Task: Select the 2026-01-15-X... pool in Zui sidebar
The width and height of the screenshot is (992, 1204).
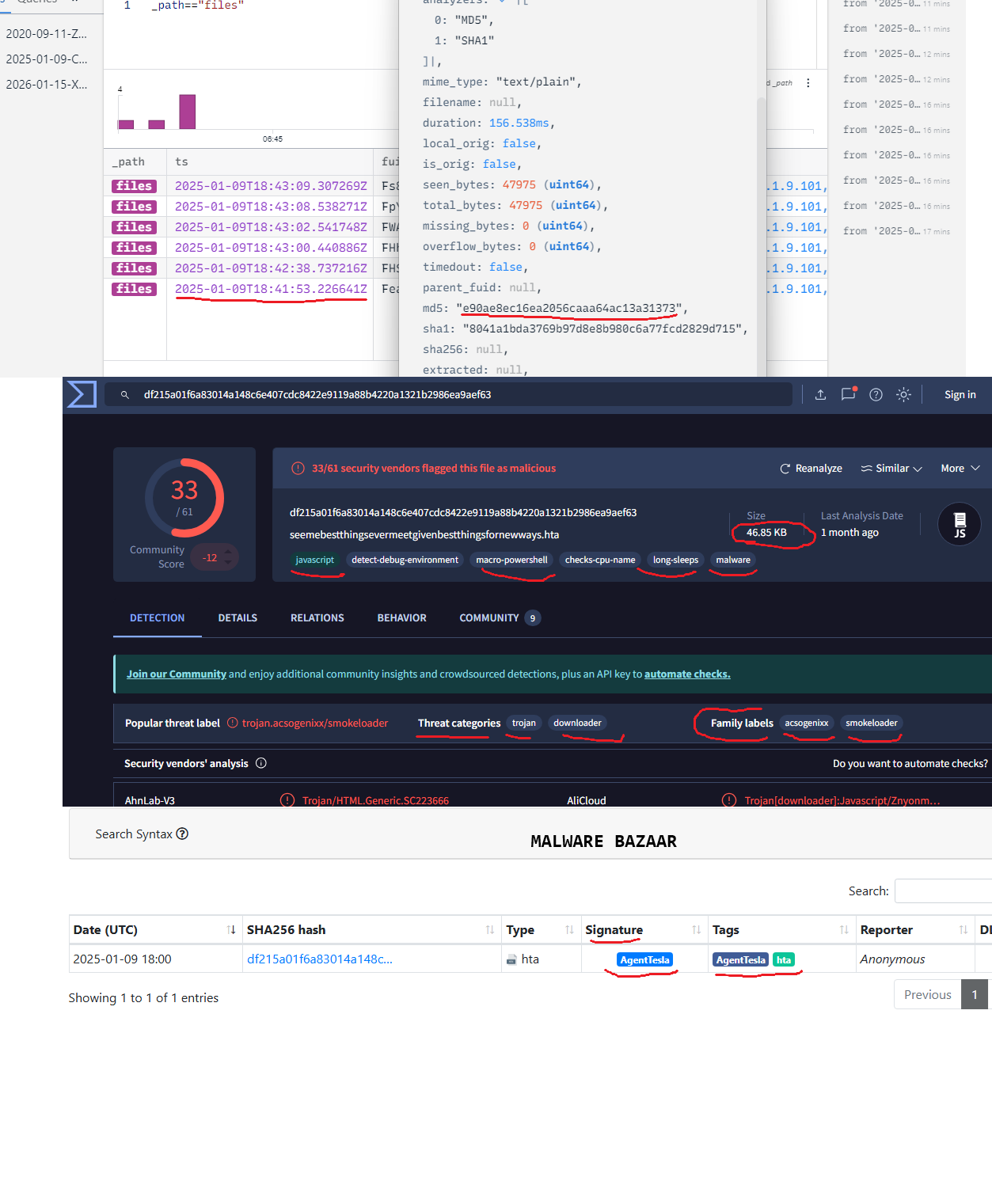Action: pos(47,84)
